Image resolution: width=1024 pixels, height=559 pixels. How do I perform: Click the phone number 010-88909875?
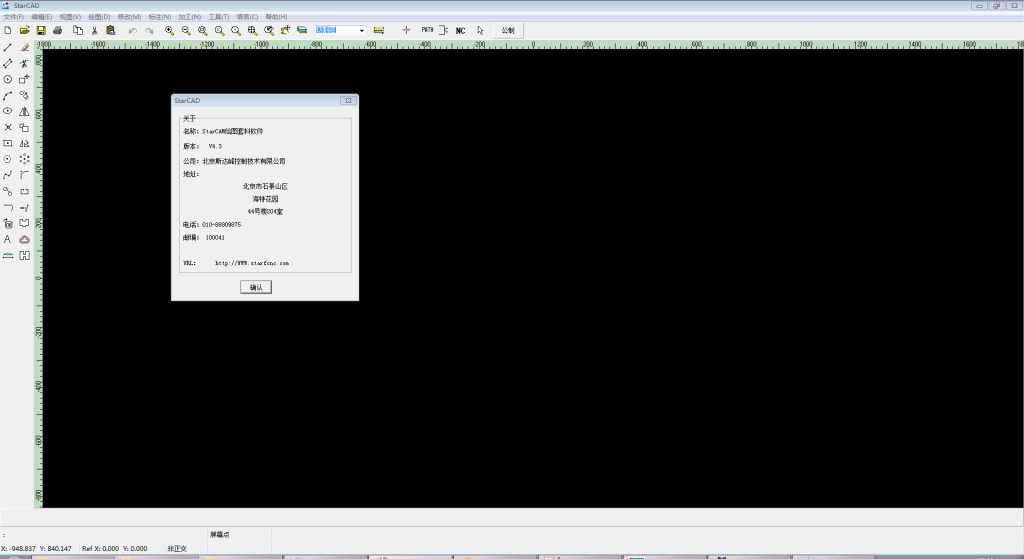(x=221, y=225)
